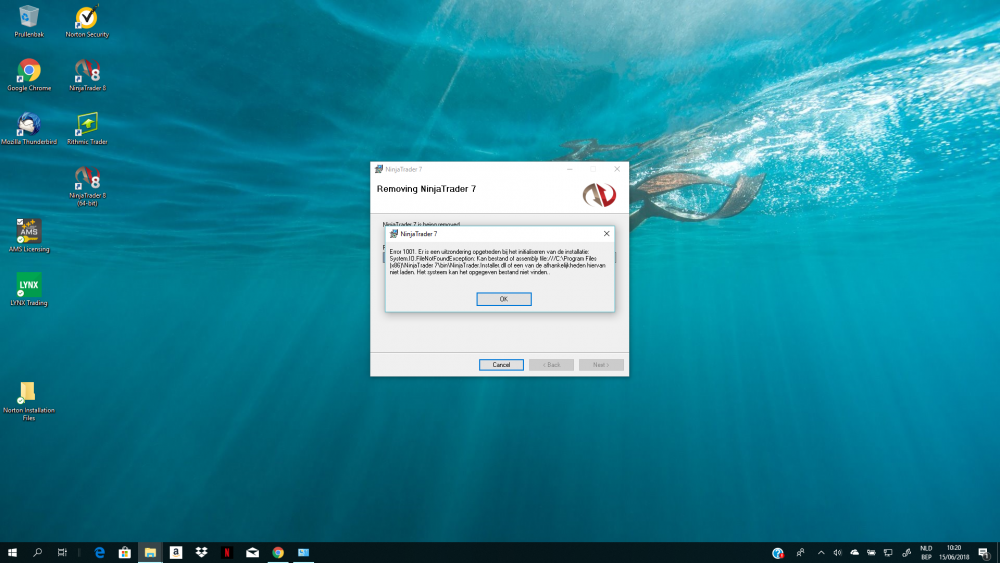Open the taskbar clock and date
Screen dimensions: 1000x563
click(x=954, y=552)
